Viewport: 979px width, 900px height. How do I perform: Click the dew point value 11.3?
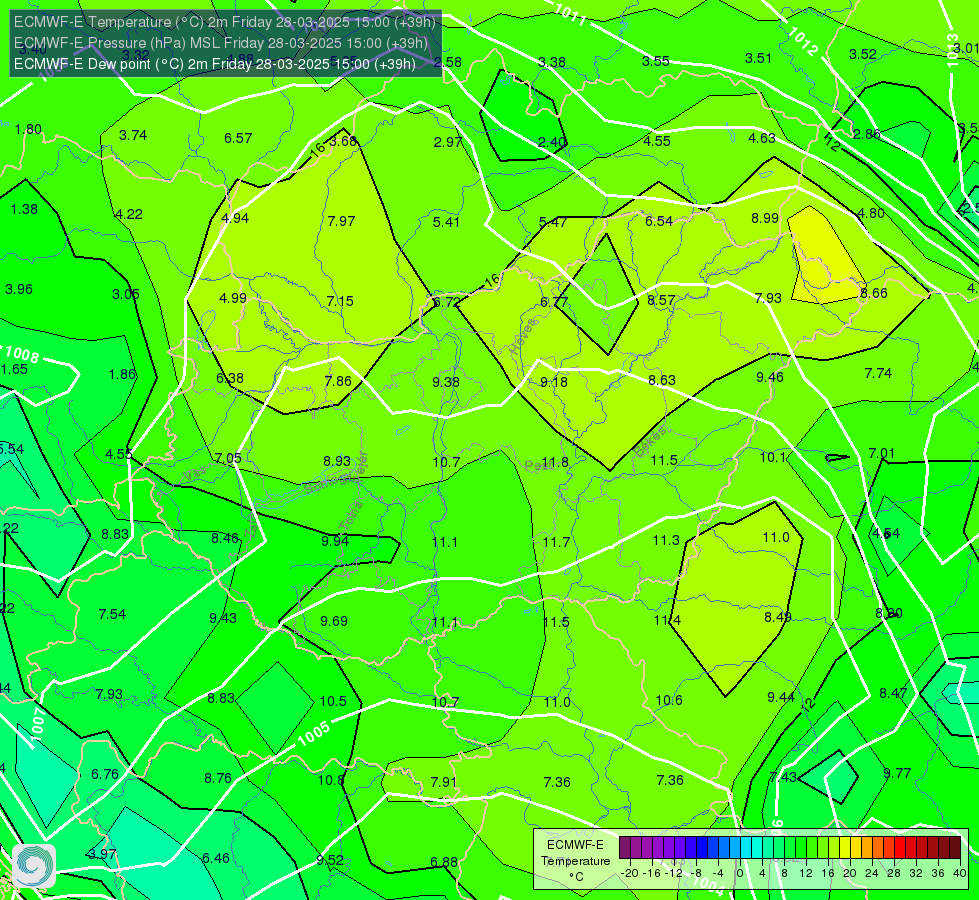click(x=666, y=540)
